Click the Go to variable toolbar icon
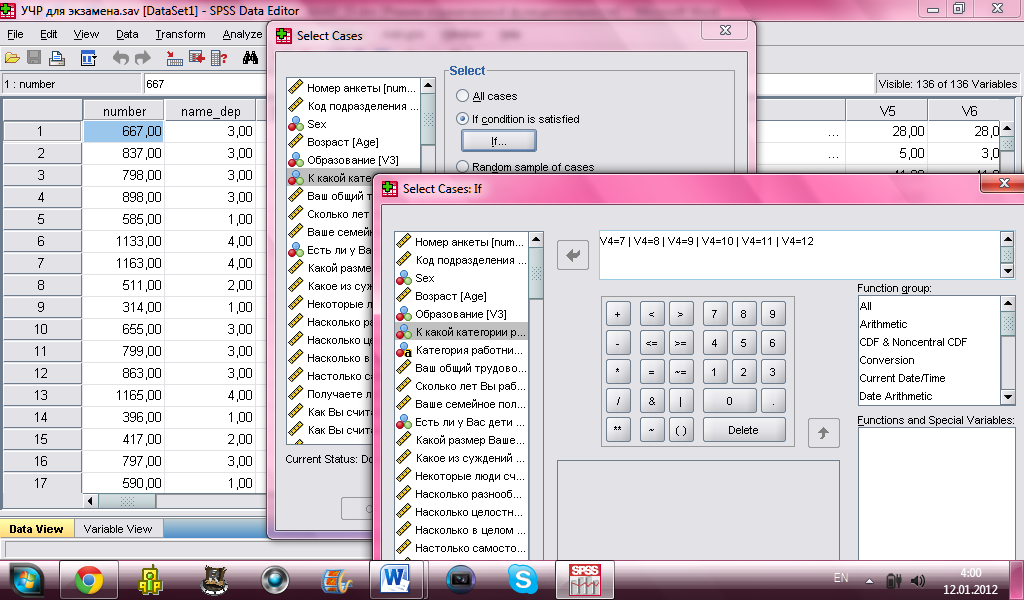 pyautogui.click(x=197, y=59)
